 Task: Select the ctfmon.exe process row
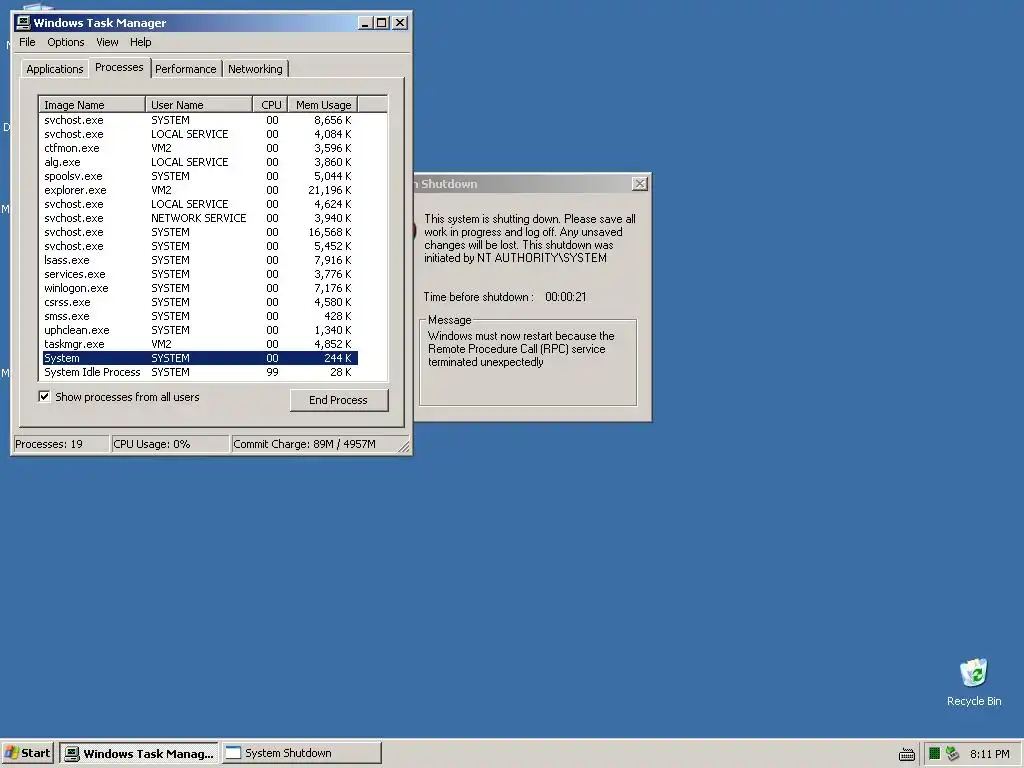click(200, 148)
